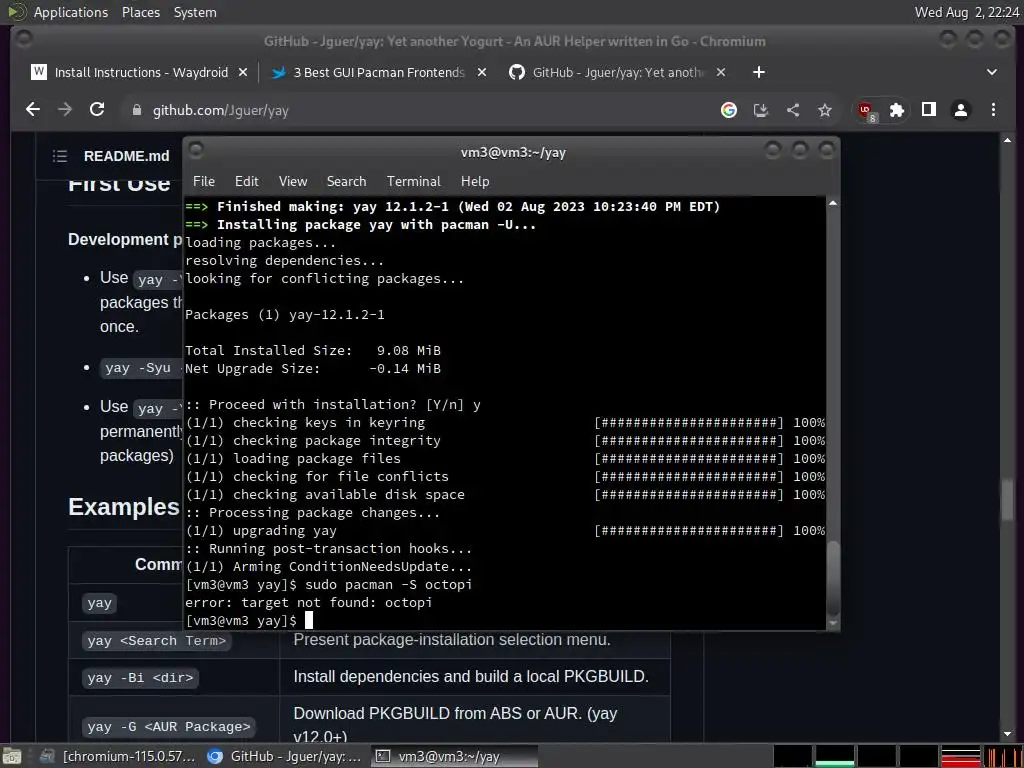This screenshot has height=768, width=1024.
Task: Click Chromium page scrollbar up arrow
Action: pos(1007,140)
